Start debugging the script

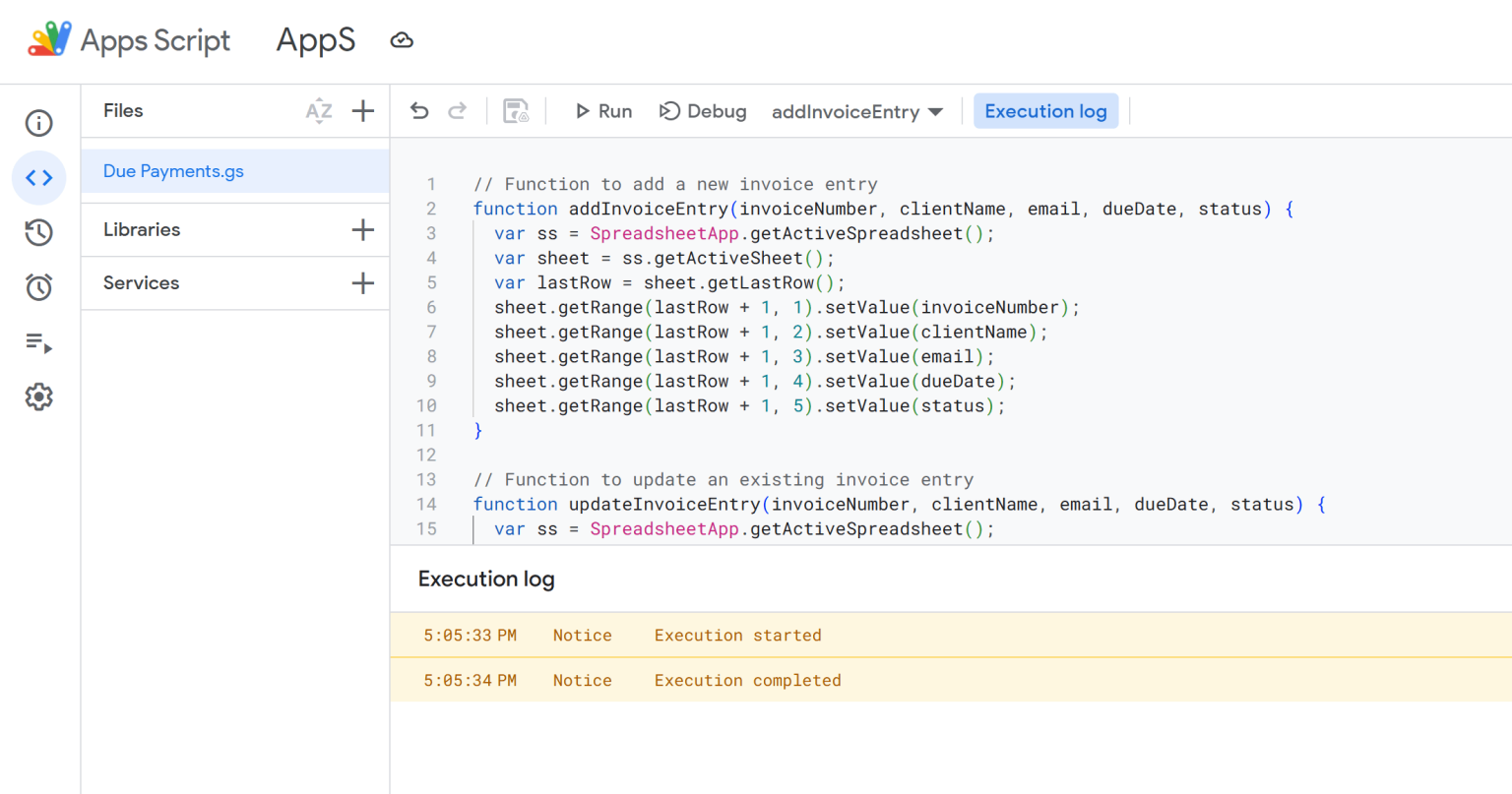(703, 110)
